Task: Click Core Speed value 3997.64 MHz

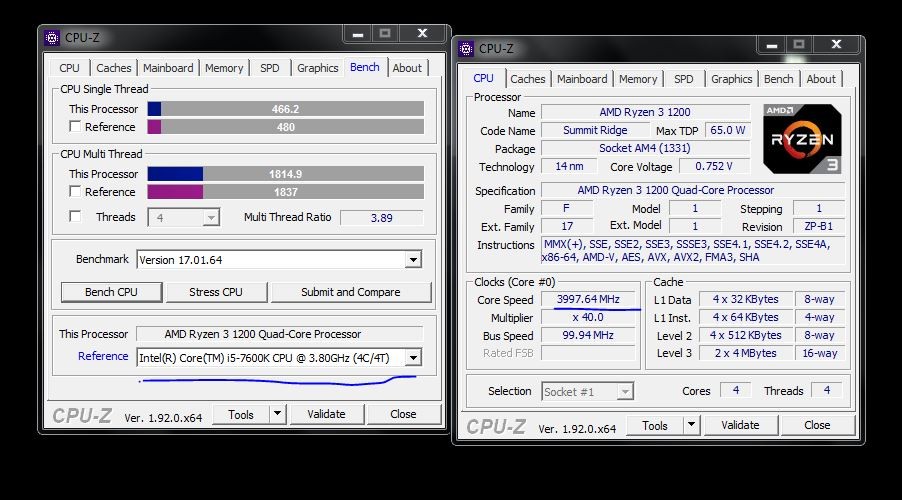Action: click(x=588, y=299)
